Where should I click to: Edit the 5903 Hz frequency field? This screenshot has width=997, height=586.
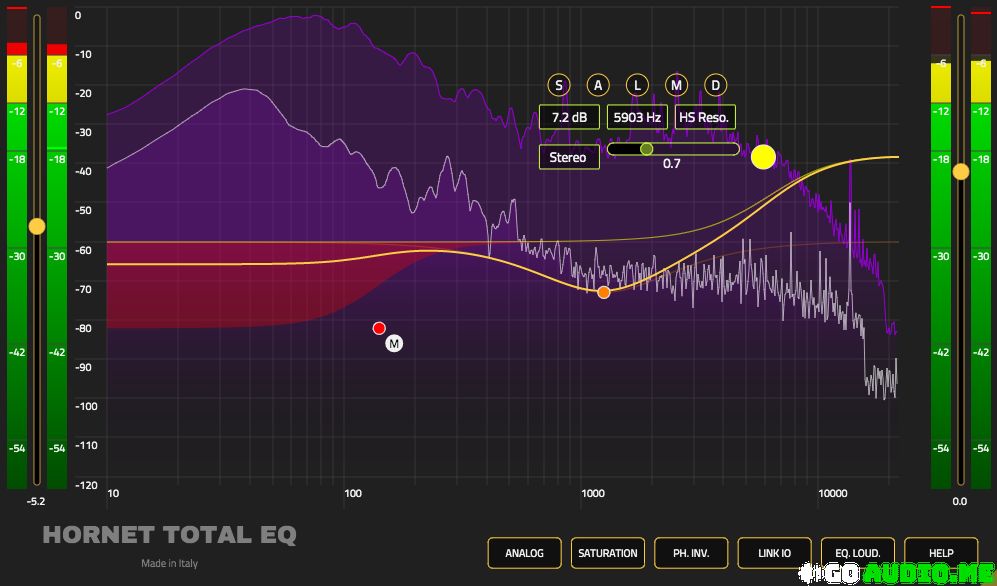click(637, 117)
